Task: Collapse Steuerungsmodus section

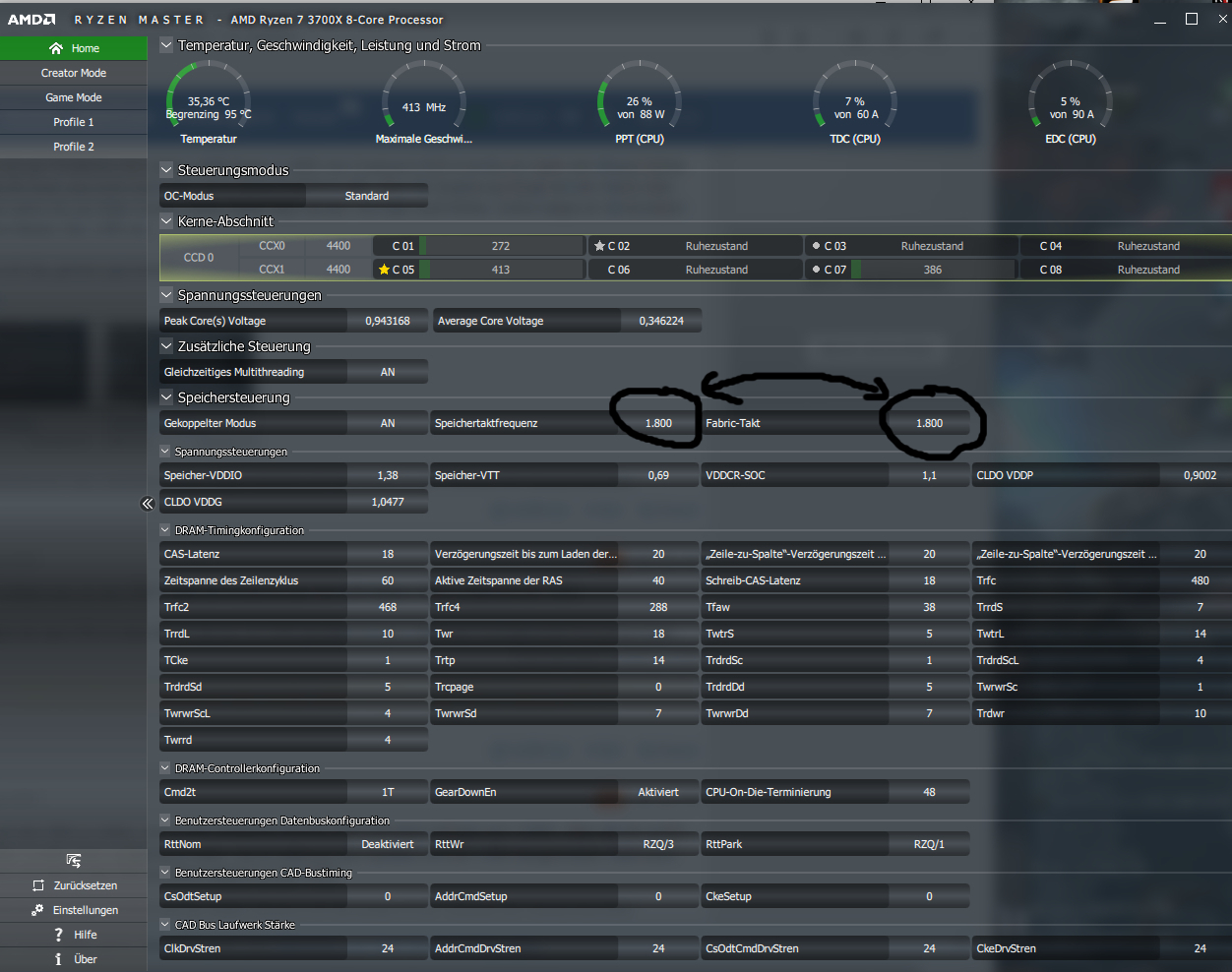Action: click(166, 170)
